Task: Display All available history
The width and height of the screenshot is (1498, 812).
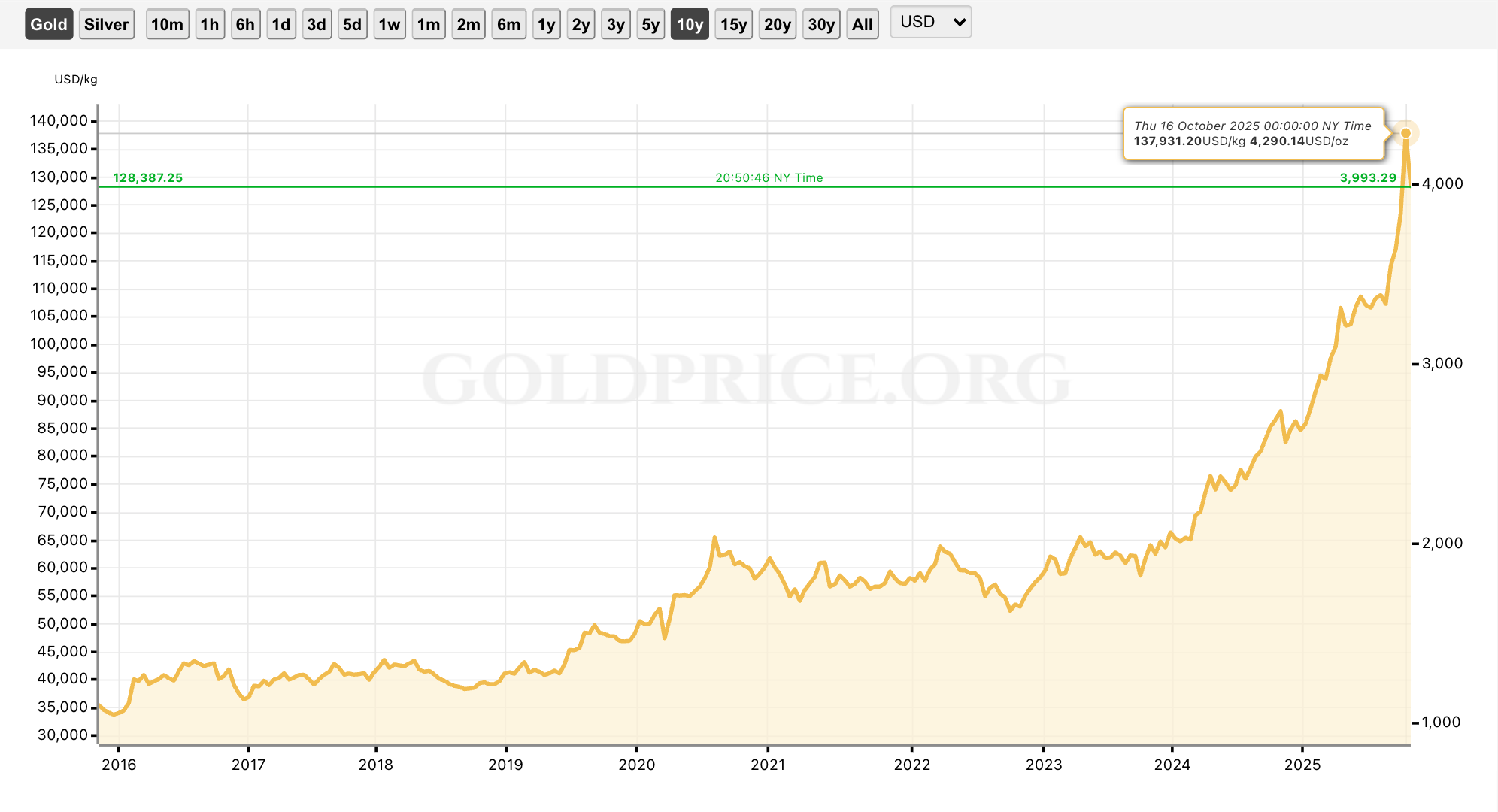Action: click(863, 24)
